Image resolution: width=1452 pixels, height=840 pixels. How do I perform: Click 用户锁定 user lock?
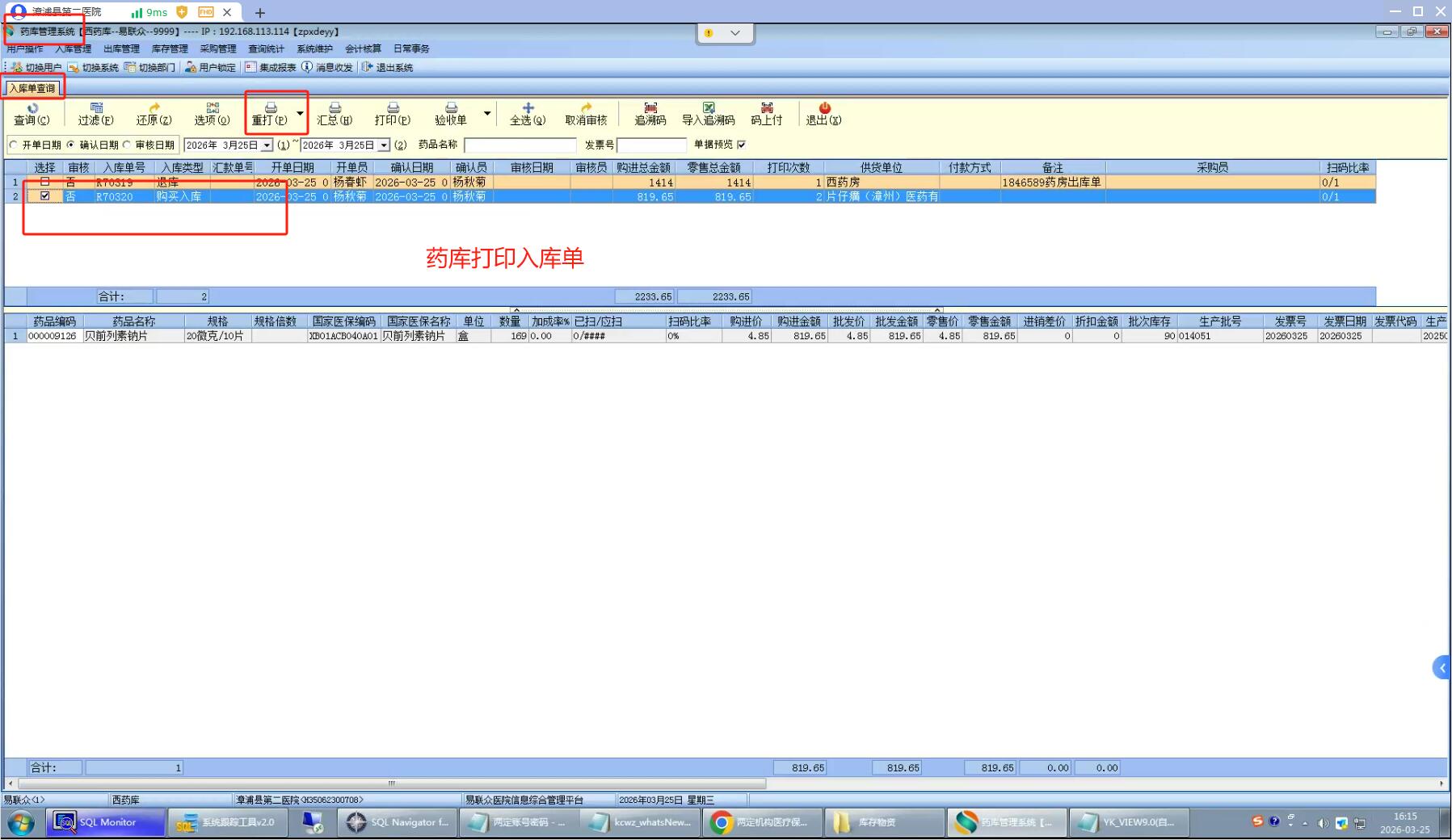(x=210, y=67)
